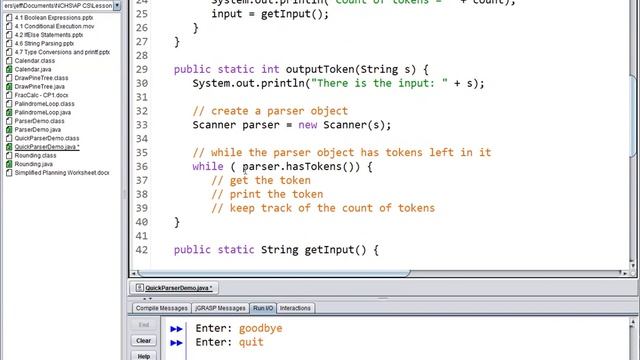The image size is (640, 360).
Task: Click the 'goodbye' input text in Run I/O
Action: pos(260,328)
